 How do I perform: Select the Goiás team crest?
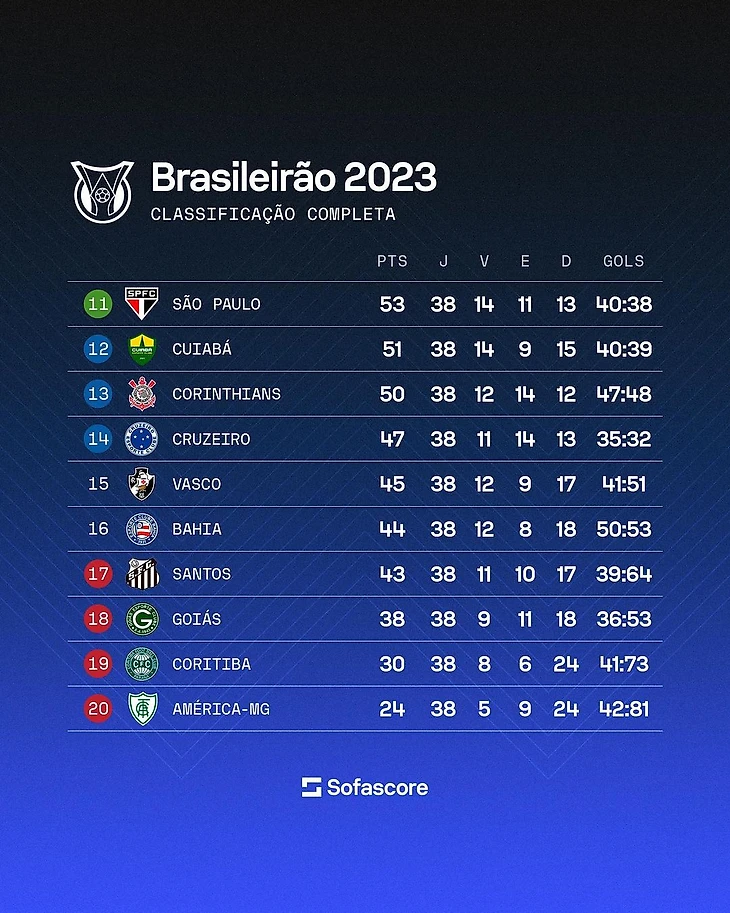tap(142, 619)
